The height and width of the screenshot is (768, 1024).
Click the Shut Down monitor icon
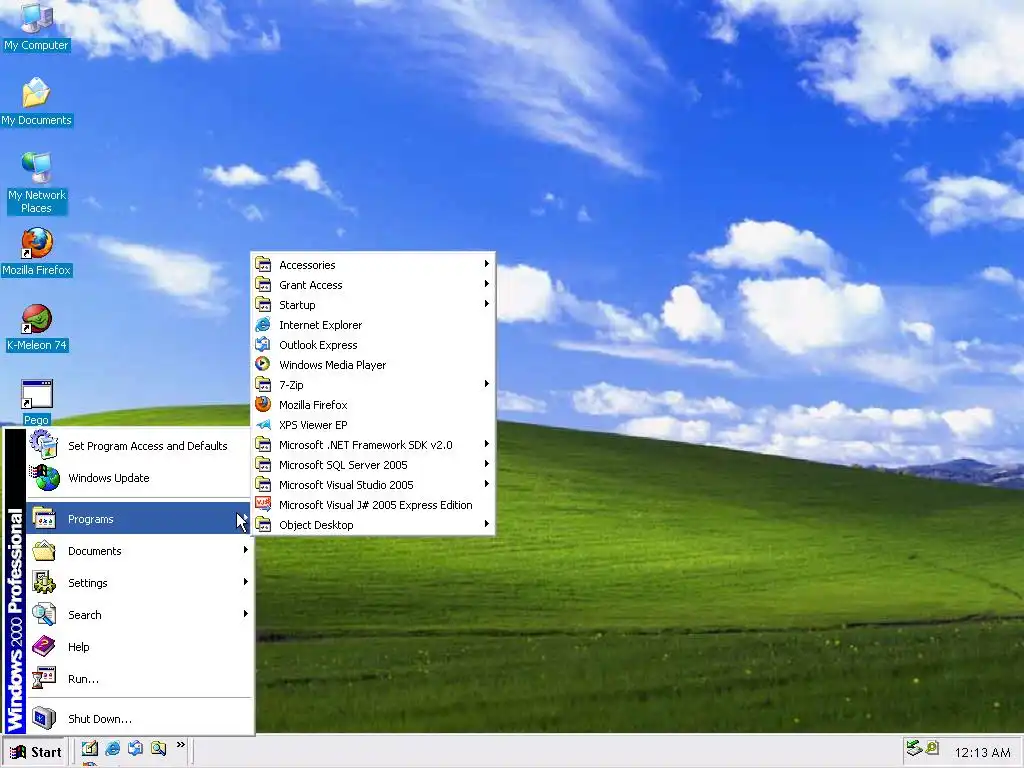click(x=44, y=718)
